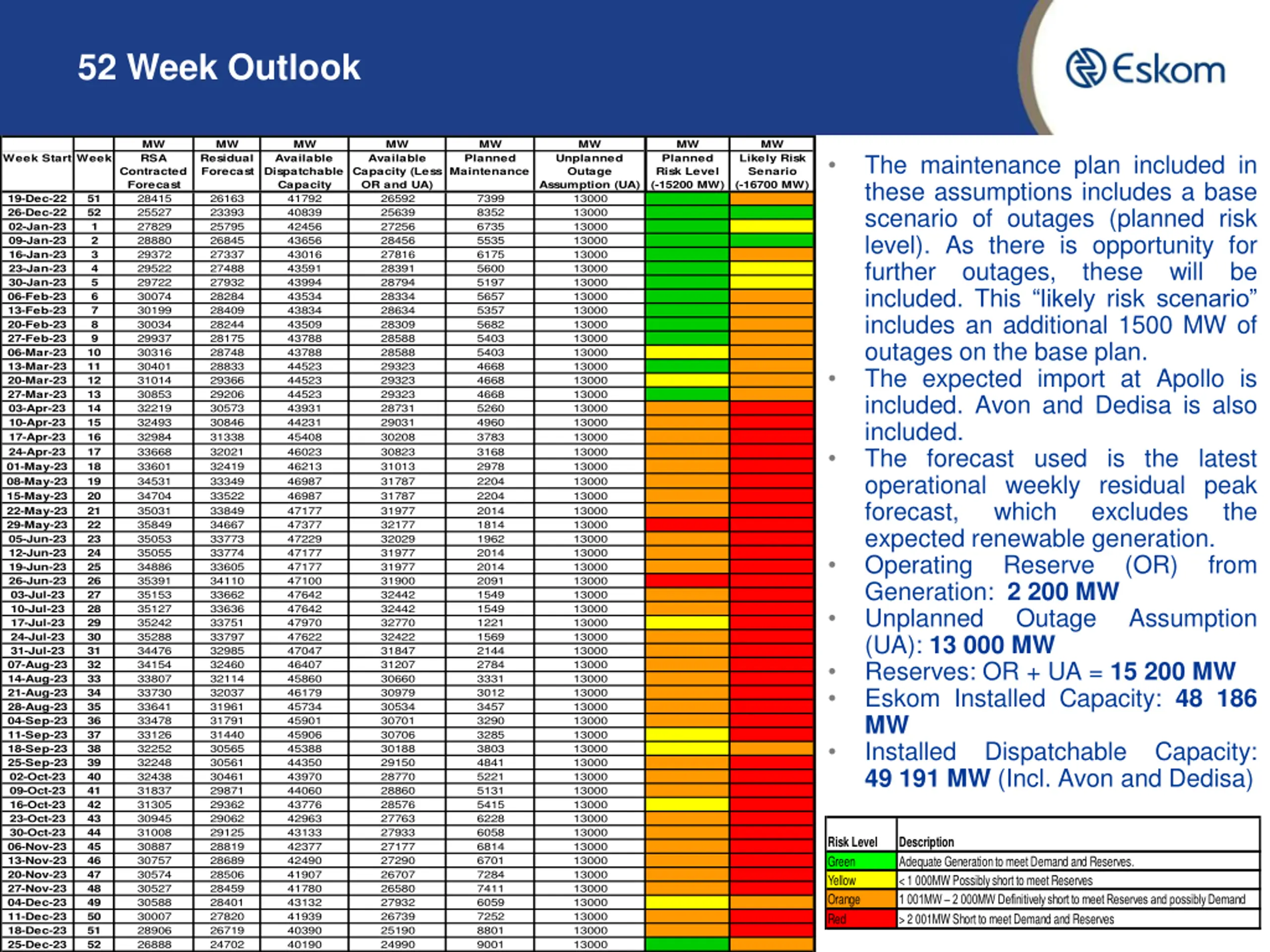
Task: Click the dispatchable capacity value 47970
Action: 304,623
